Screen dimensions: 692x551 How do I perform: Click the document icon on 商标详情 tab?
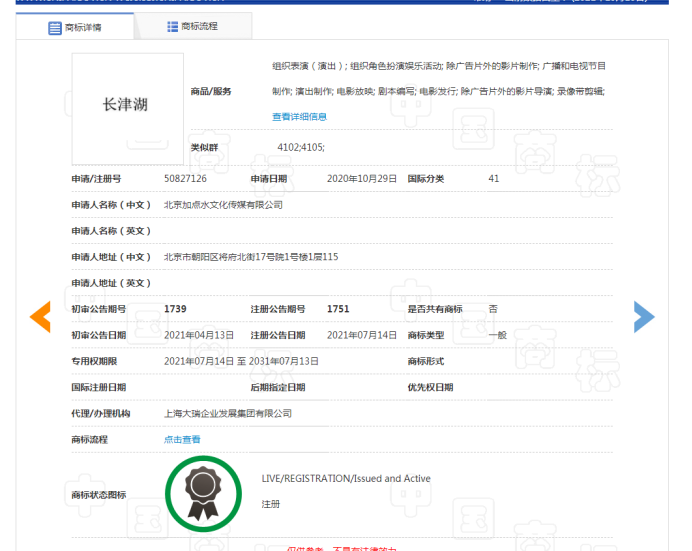[x=55, y=27]
